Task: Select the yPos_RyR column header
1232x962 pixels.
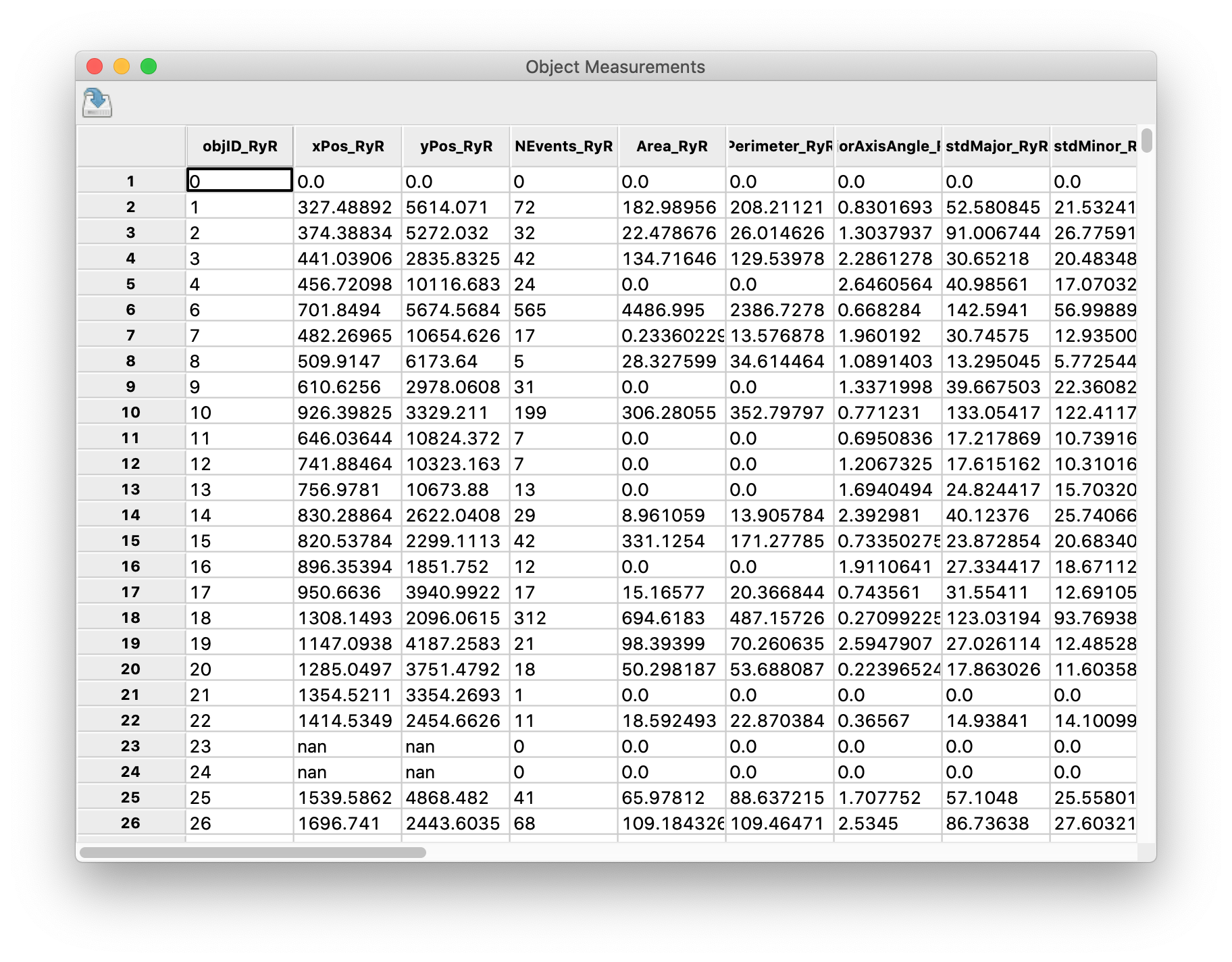Action: point(456,146)
